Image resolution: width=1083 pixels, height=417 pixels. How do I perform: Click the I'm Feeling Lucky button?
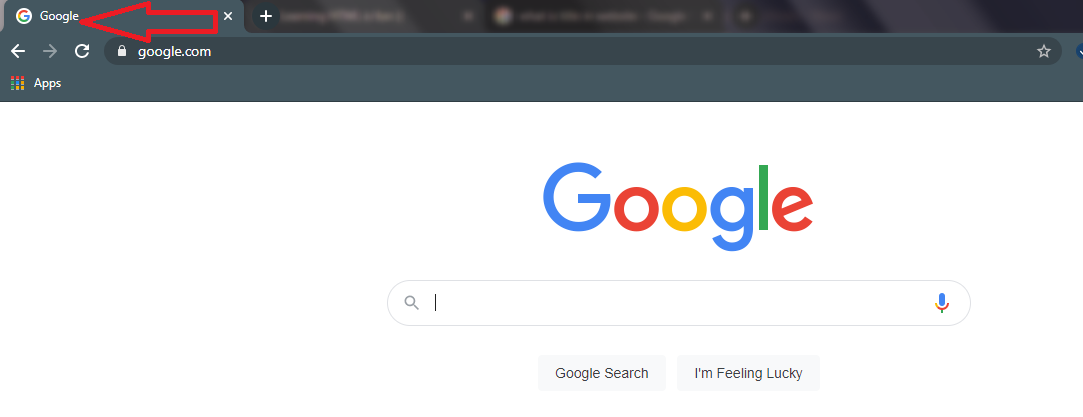[x=748, y=374]
